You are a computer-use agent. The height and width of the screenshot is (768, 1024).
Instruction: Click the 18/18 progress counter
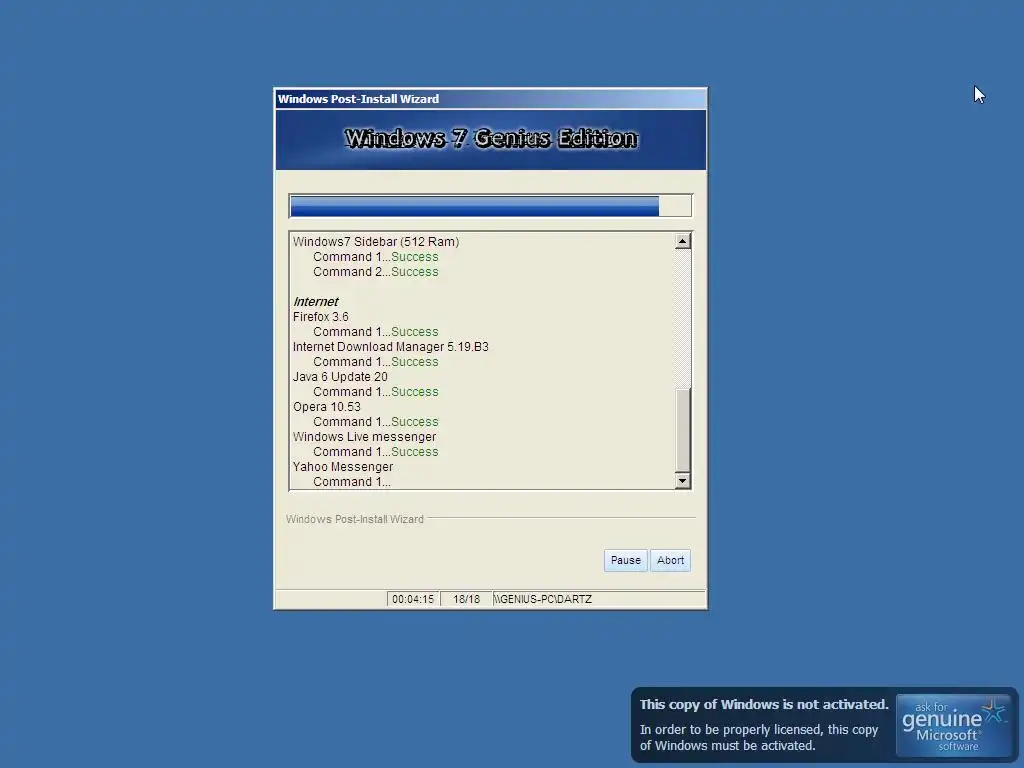(466, 599)
